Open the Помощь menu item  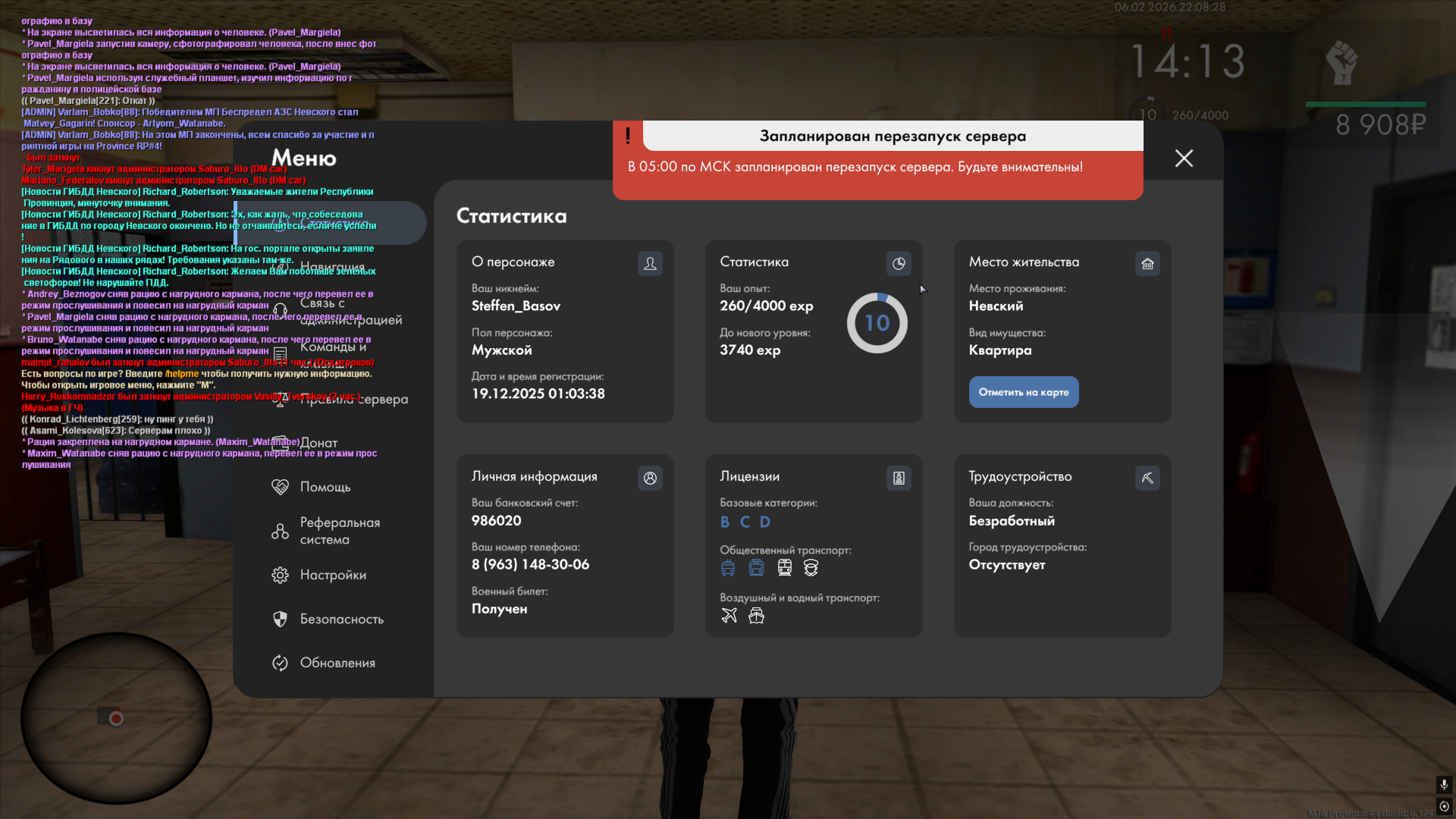coord(325,487)
